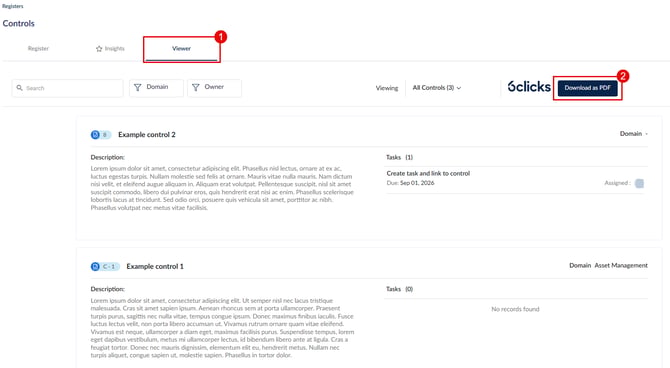Screen dimensions: 670x368
Task: Click inside the Search input field
Action: click(x=68, y=88)
